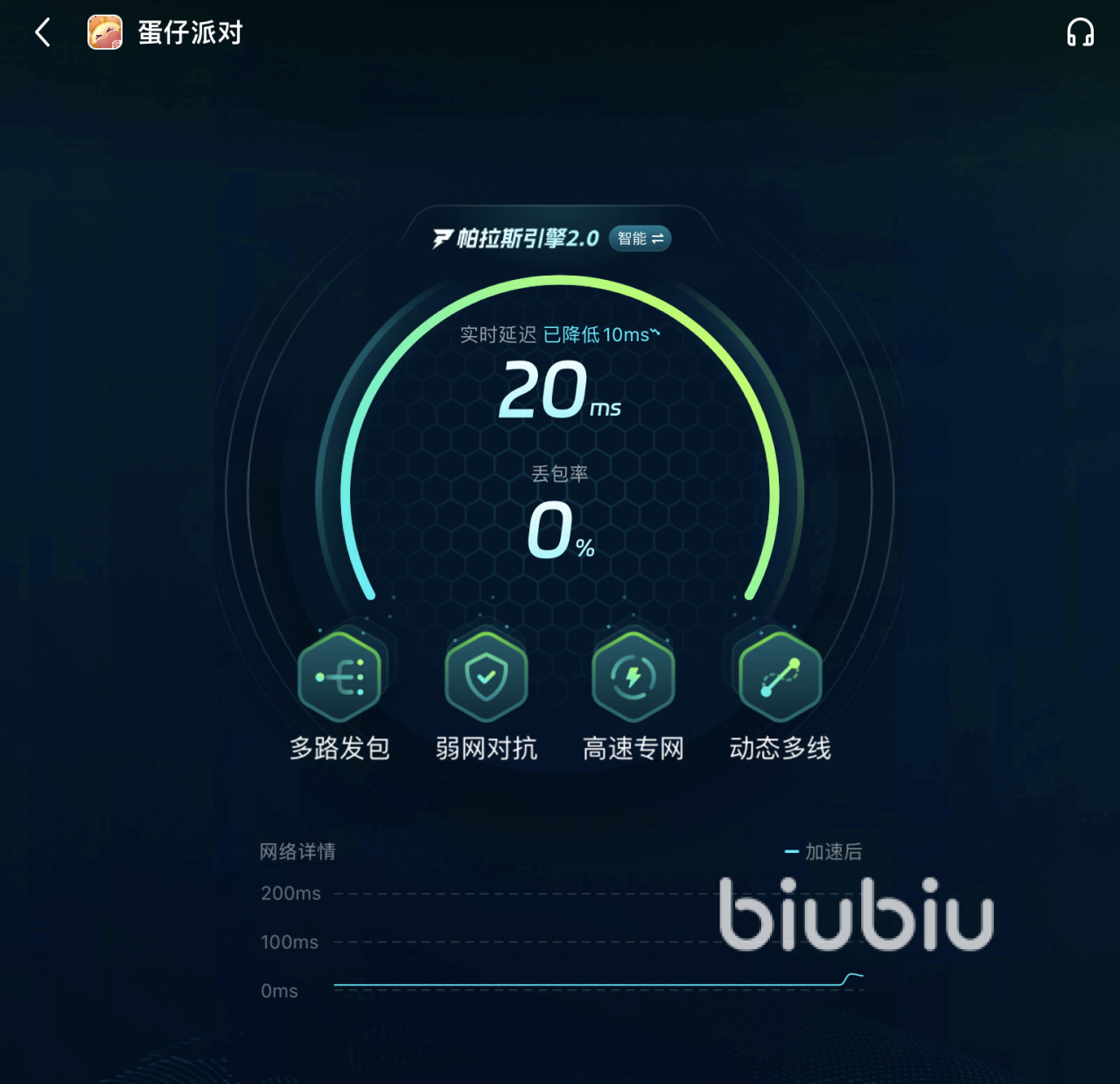Screen dimensions: 1120x1084
Task: Click the 动态多线 label
Action: click(780, 748)
